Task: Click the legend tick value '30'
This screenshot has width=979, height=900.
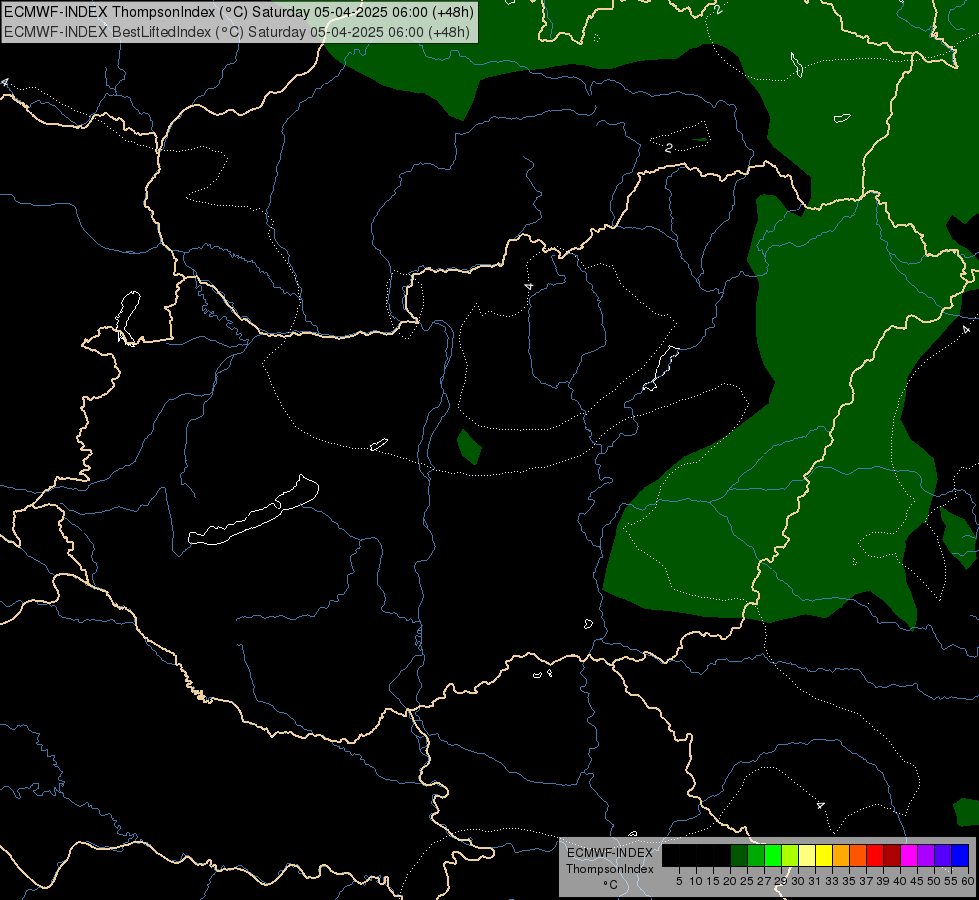Action: coord(798,881)
